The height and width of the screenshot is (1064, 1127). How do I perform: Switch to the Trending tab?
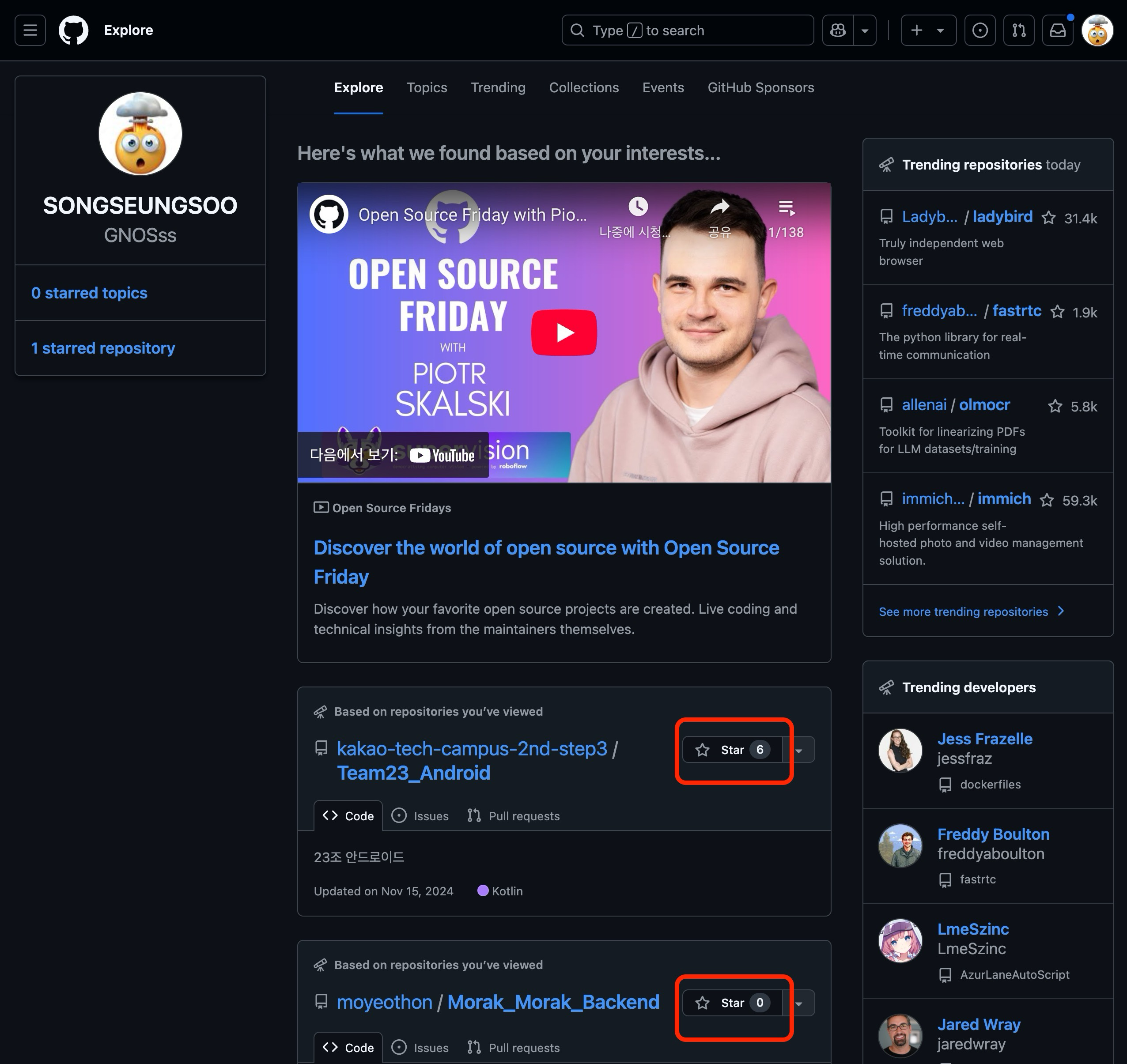click(497, 87)
